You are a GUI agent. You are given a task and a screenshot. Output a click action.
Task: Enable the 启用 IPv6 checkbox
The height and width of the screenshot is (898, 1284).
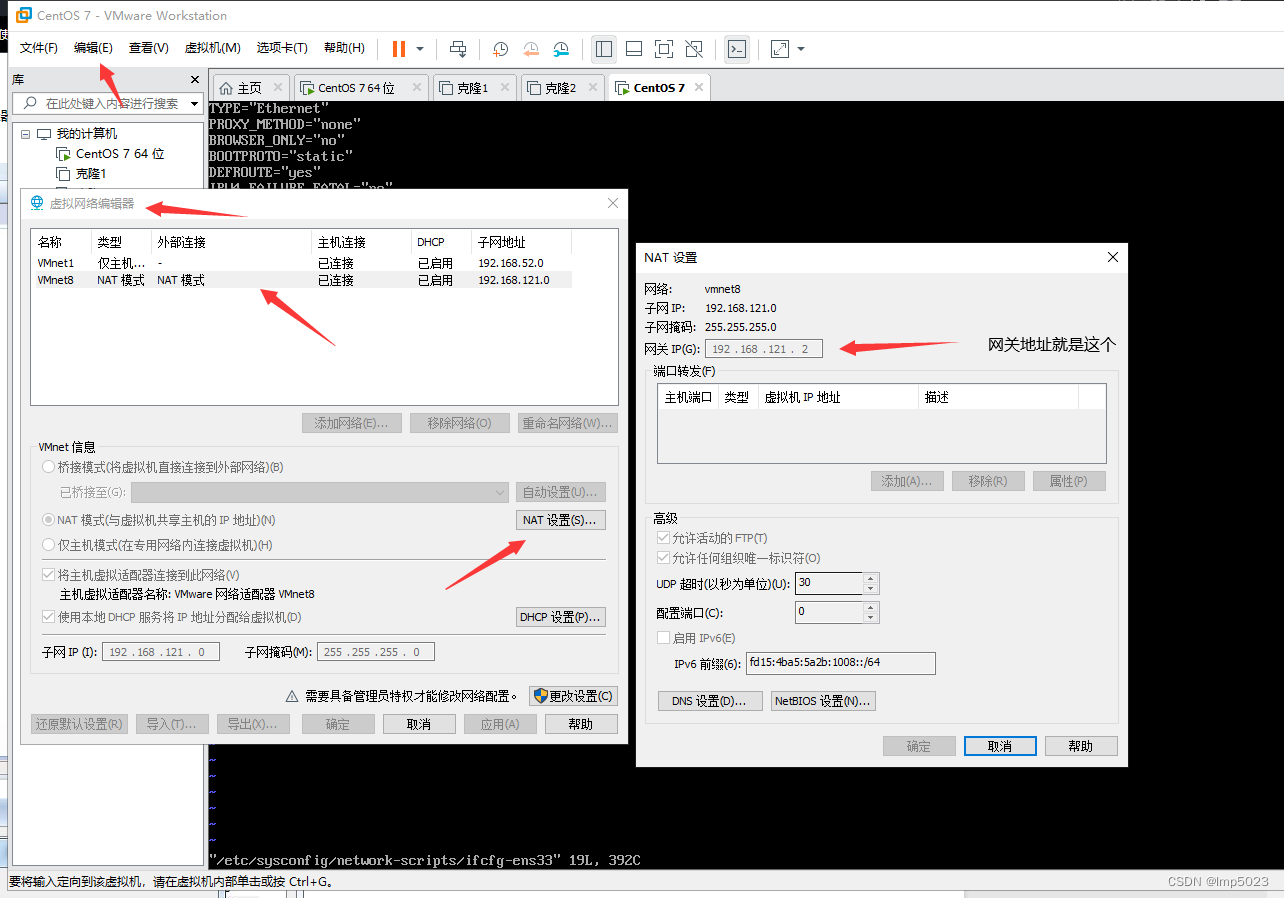pos(663,638)
